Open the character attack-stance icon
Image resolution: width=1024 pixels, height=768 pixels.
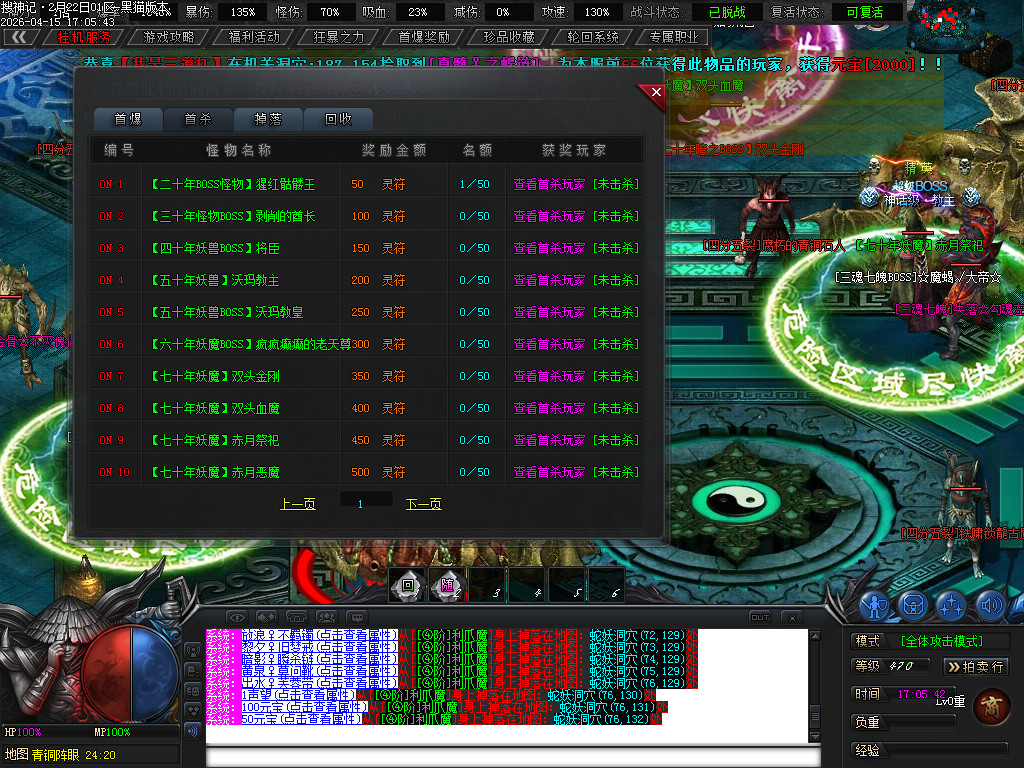click(875, 605)
